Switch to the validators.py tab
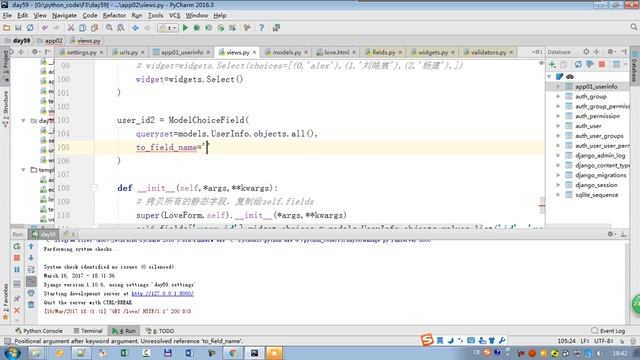Screen dimensions: 640x360 coord(488,52)
